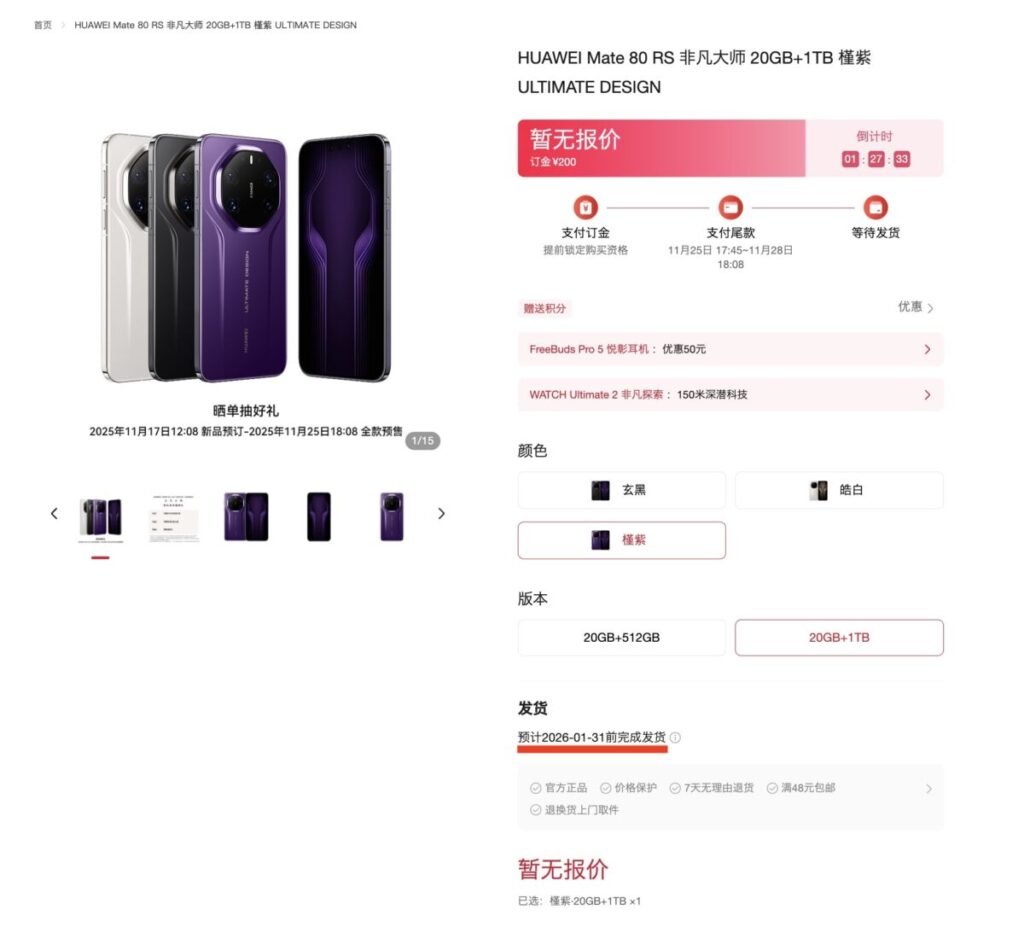Select the 20GB+512GB version option
The width and height of the screenshot is (1024, 927).
(622, 638)
